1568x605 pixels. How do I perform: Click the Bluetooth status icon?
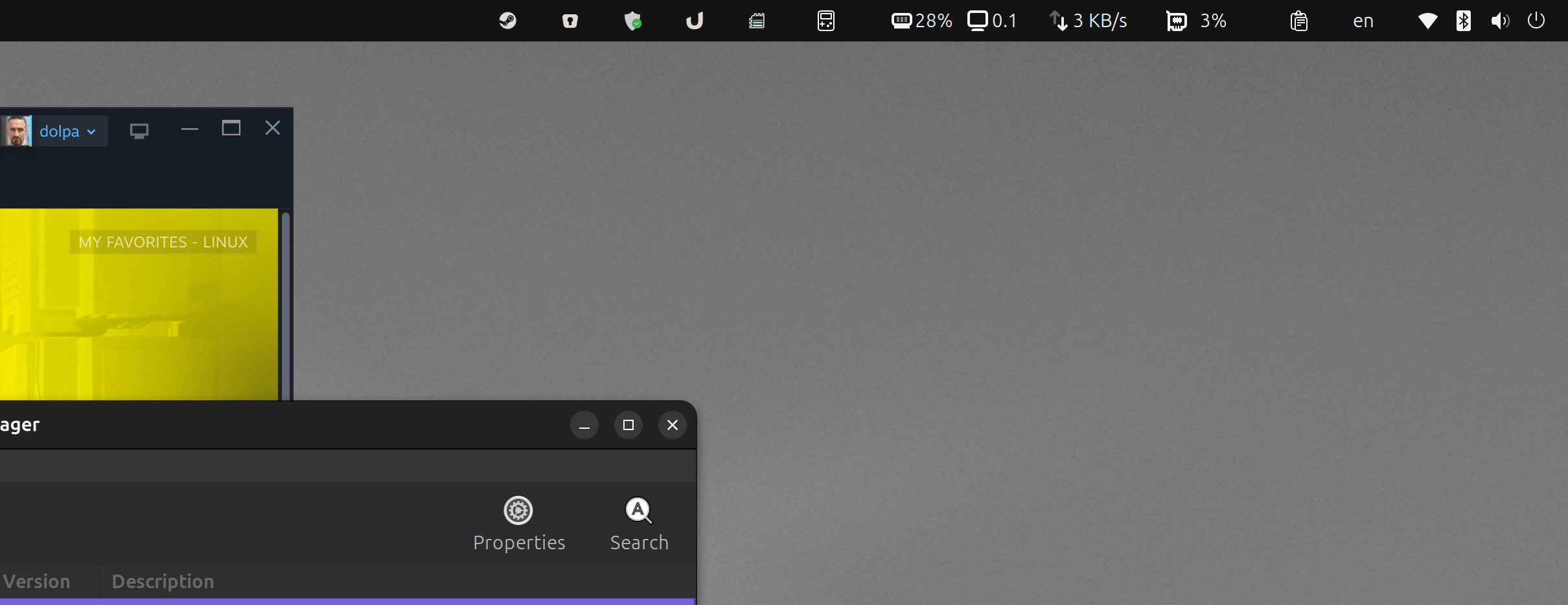click(x=1463, y=21)
